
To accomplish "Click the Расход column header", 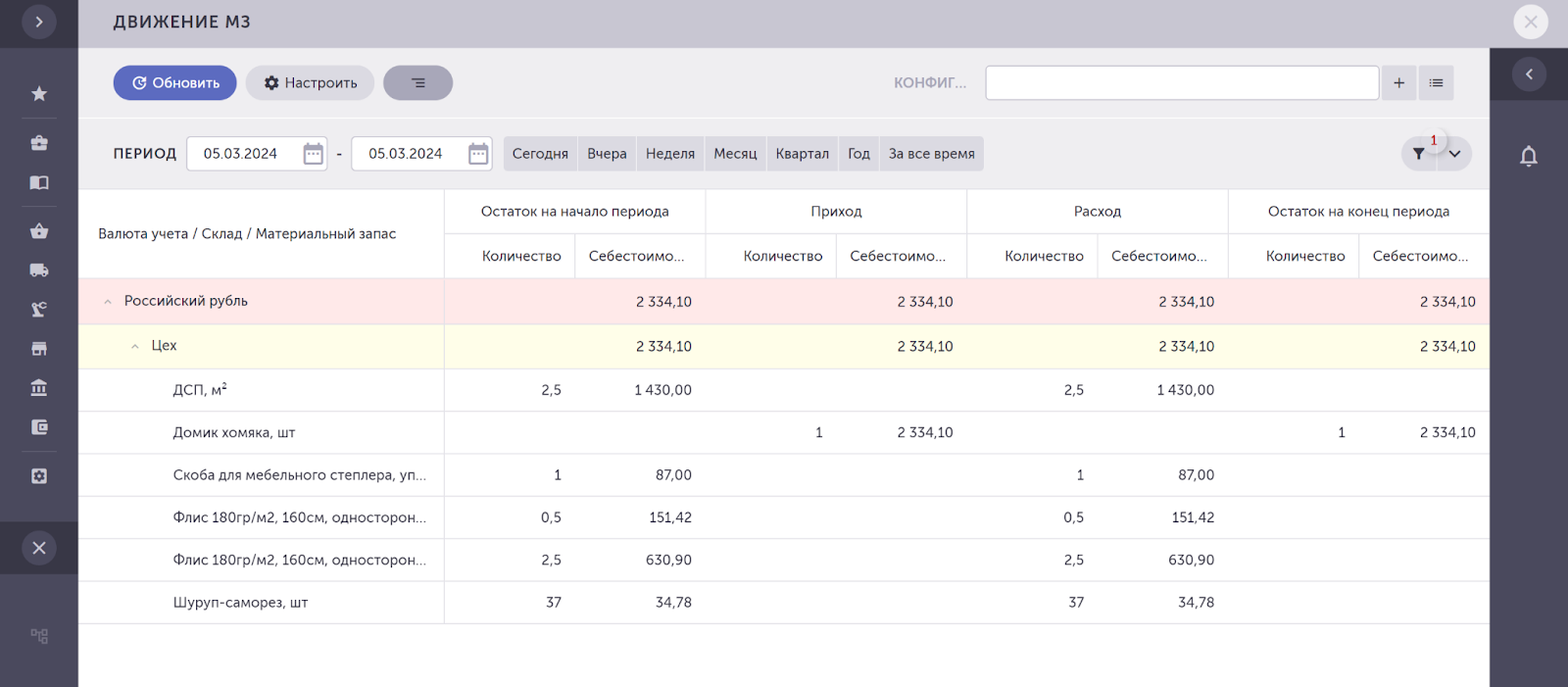I will pos(1098,212).
